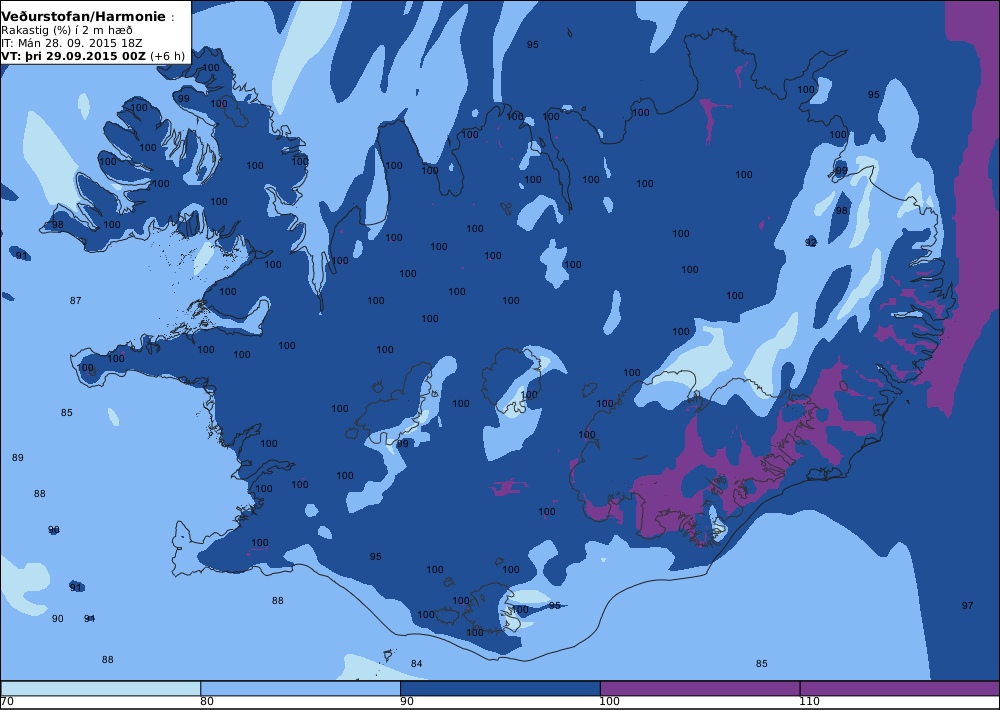Click the humidity value 92 in the east
Image resolution: width=1000 pixels, height=710 pixels.
[x=811, y=242]
